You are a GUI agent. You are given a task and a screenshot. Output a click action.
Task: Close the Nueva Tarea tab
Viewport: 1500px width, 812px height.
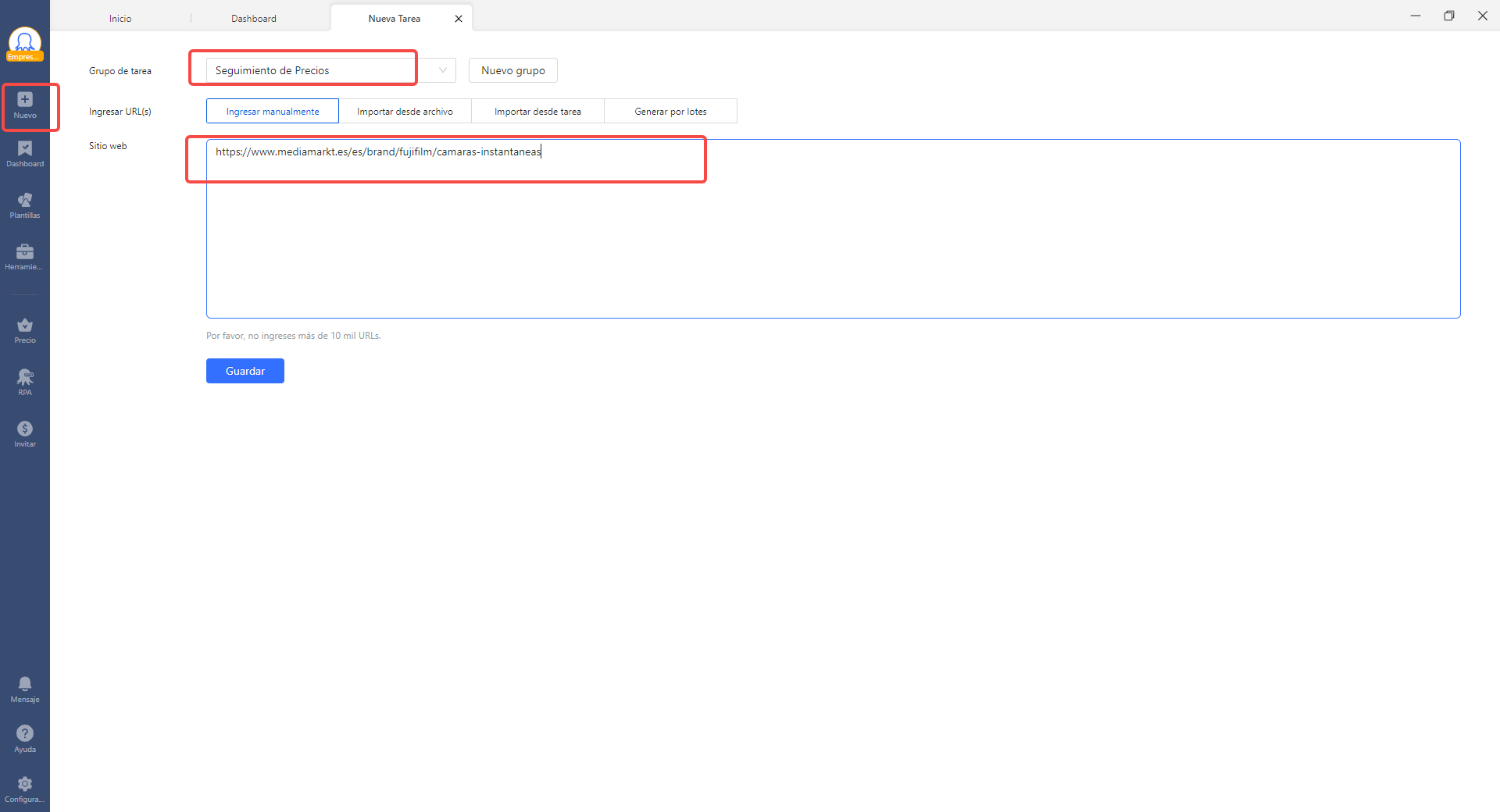click(x=459, y=19)
